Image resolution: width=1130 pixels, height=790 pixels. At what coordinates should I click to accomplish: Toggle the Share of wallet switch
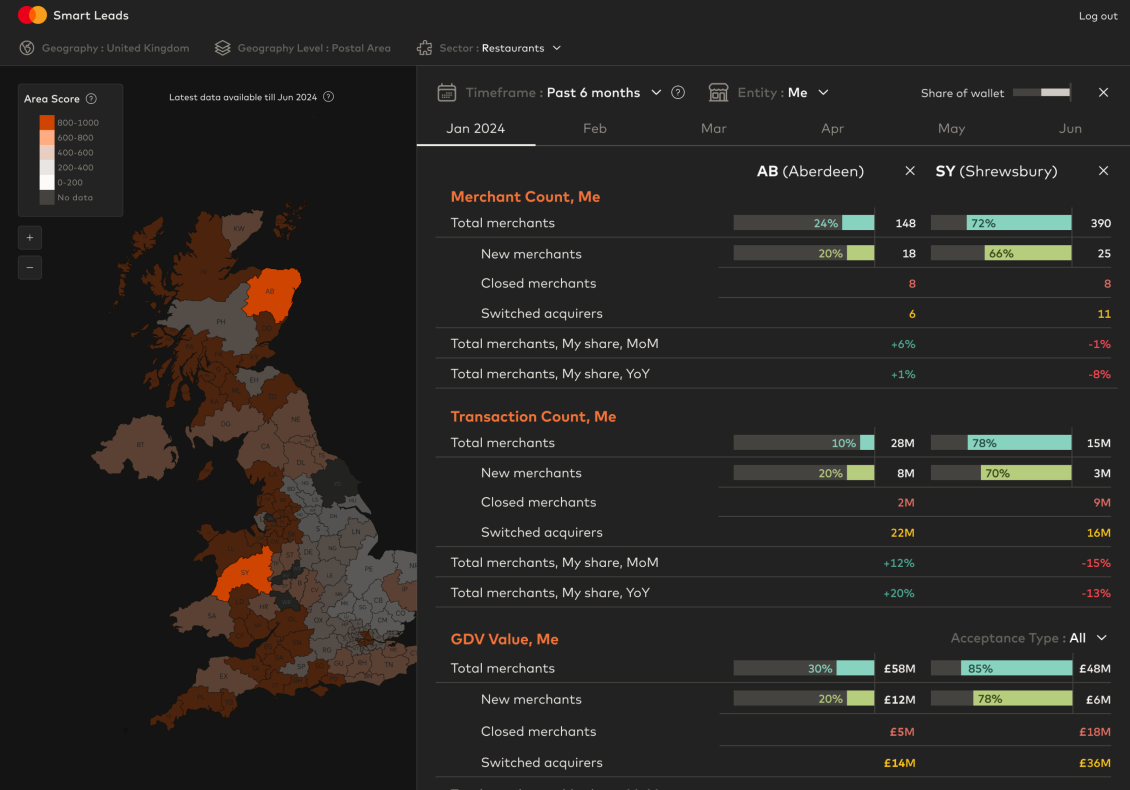click(1042, 92)
